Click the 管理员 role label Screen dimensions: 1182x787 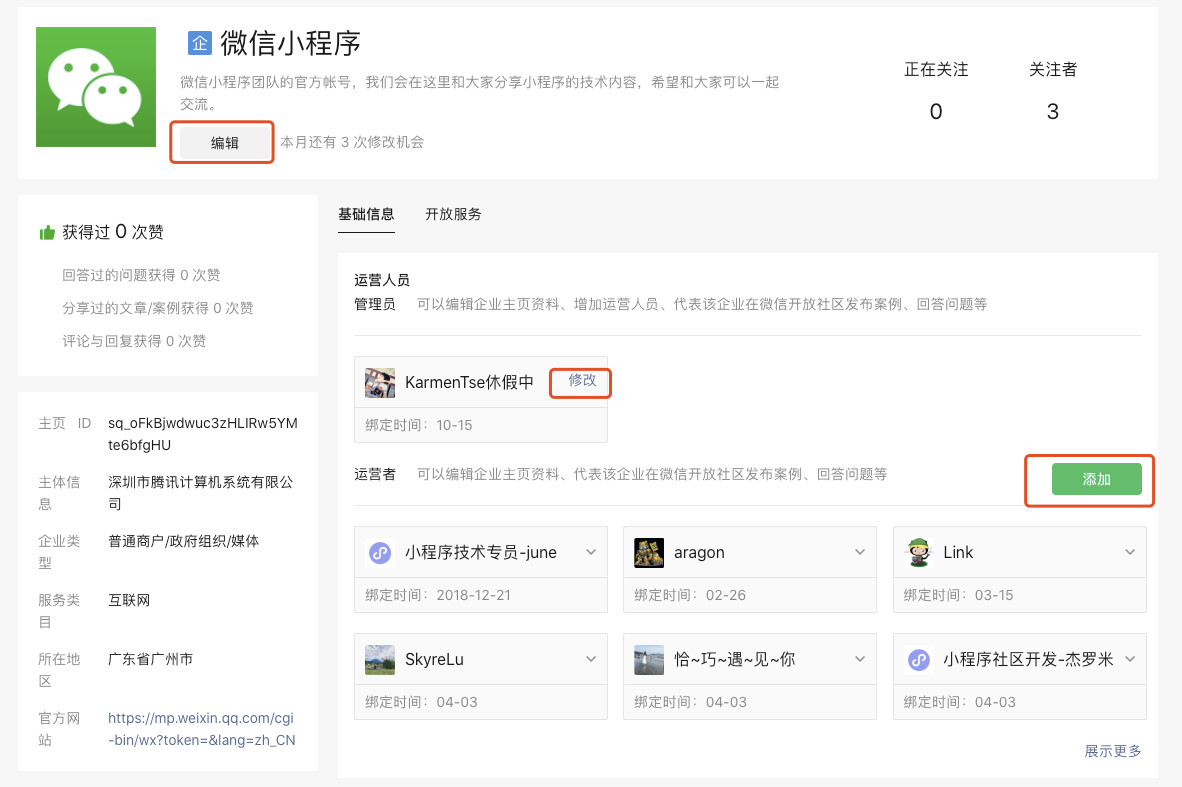(375, 304)
